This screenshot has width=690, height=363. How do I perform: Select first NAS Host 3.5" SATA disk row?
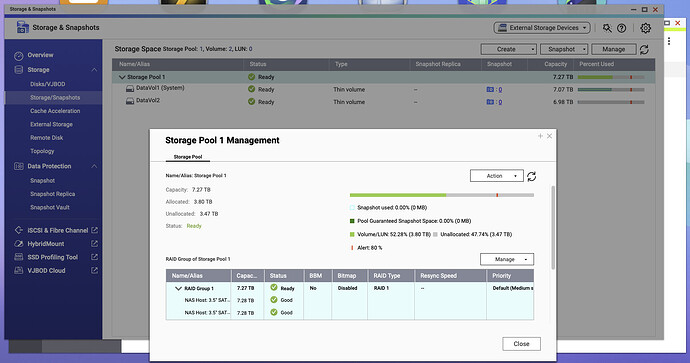pos(349,300)
